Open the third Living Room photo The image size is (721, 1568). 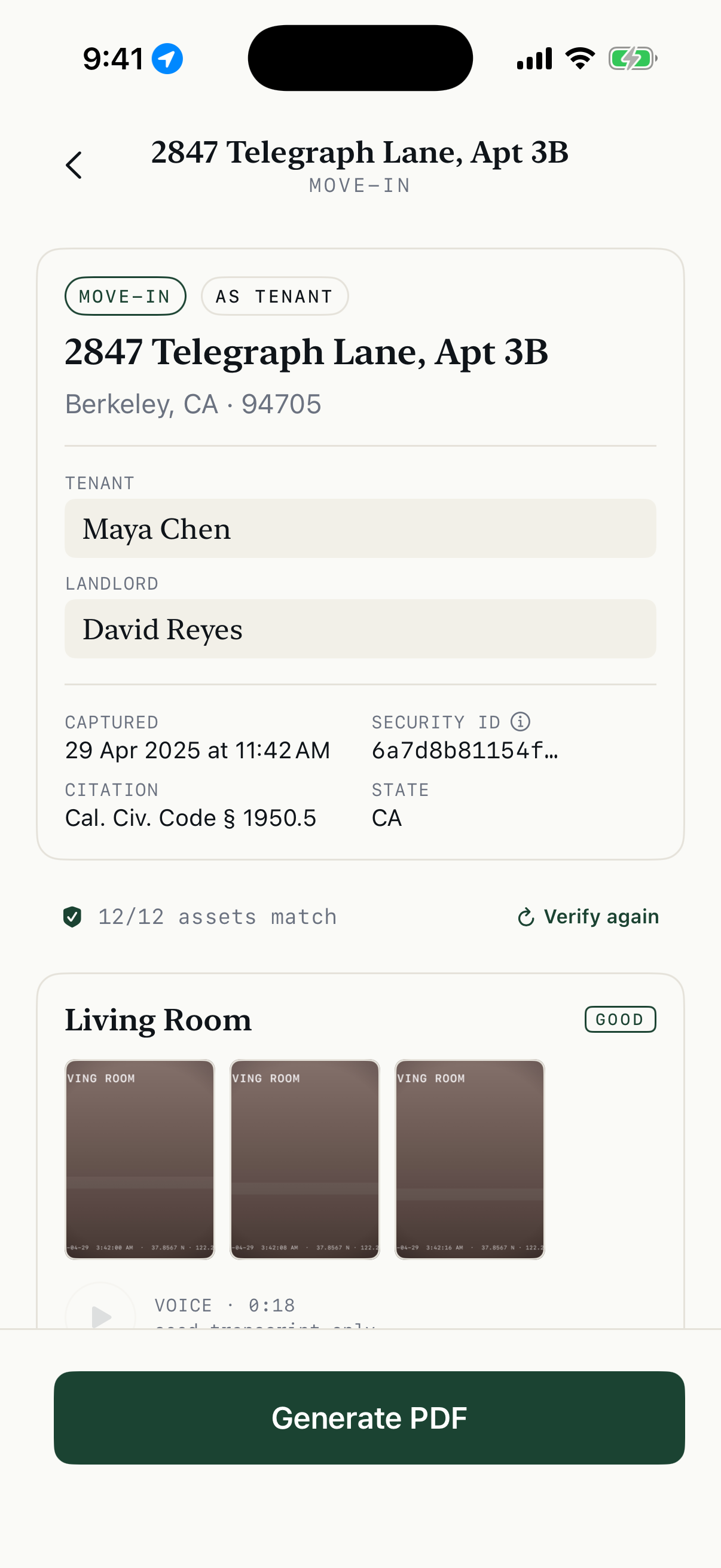point(469,1159)
